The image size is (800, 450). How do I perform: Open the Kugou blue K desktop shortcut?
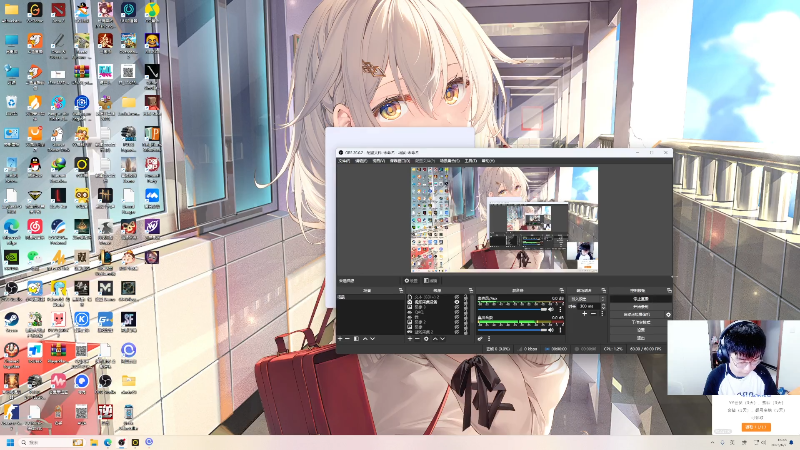pos(82,320)
